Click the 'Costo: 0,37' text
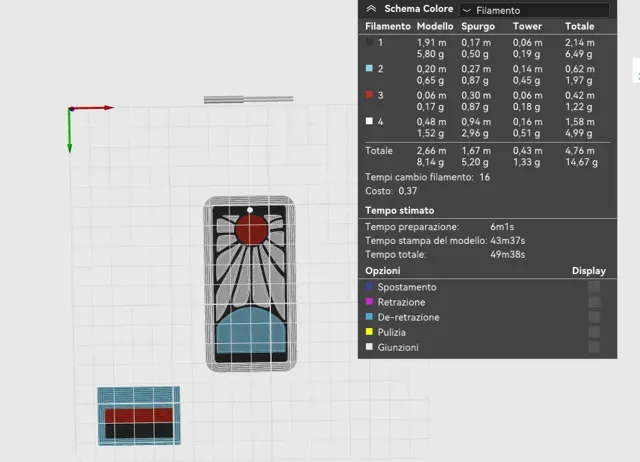 [391, 191]
